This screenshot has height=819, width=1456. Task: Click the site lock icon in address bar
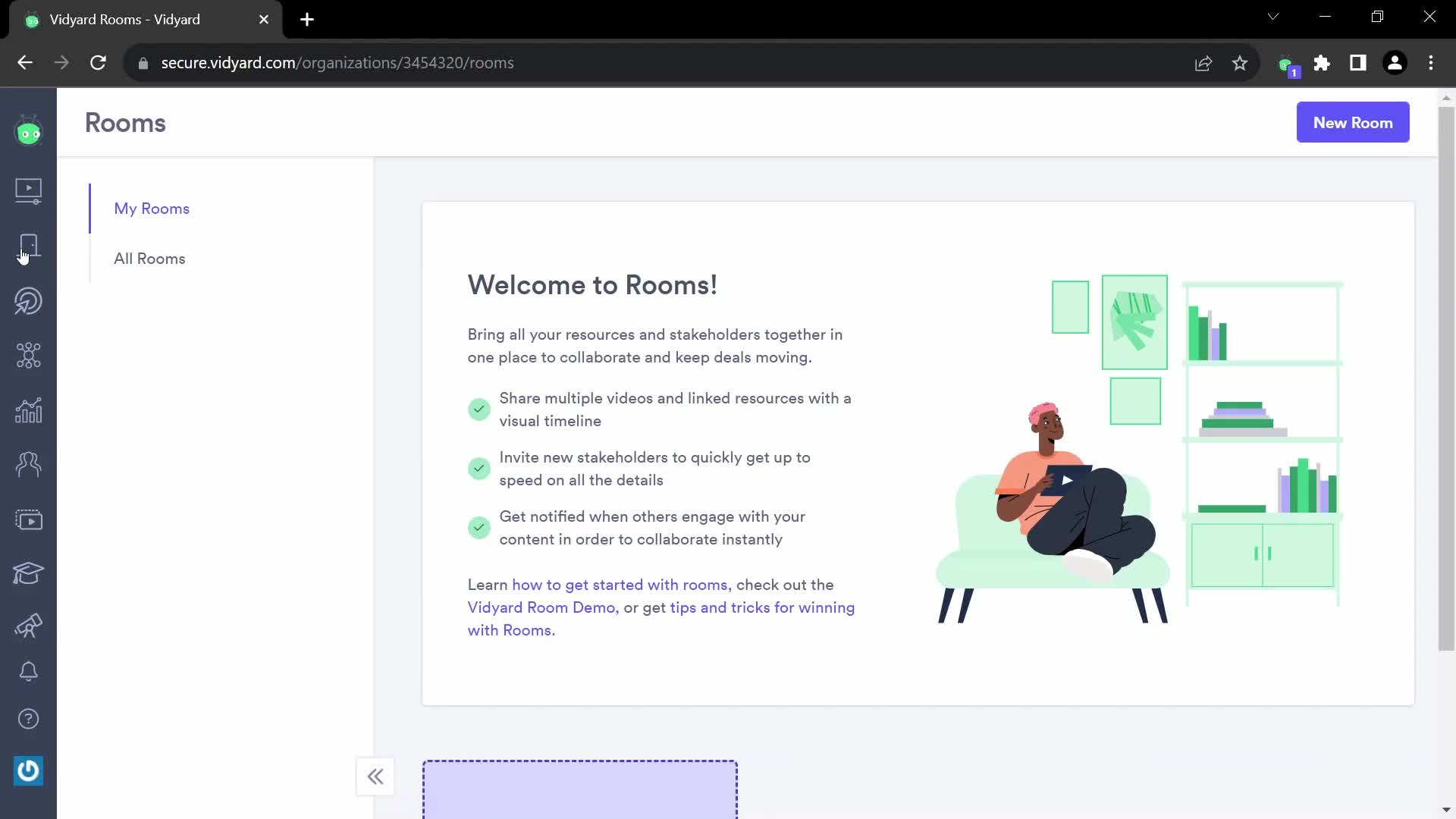tap(143, 64)
